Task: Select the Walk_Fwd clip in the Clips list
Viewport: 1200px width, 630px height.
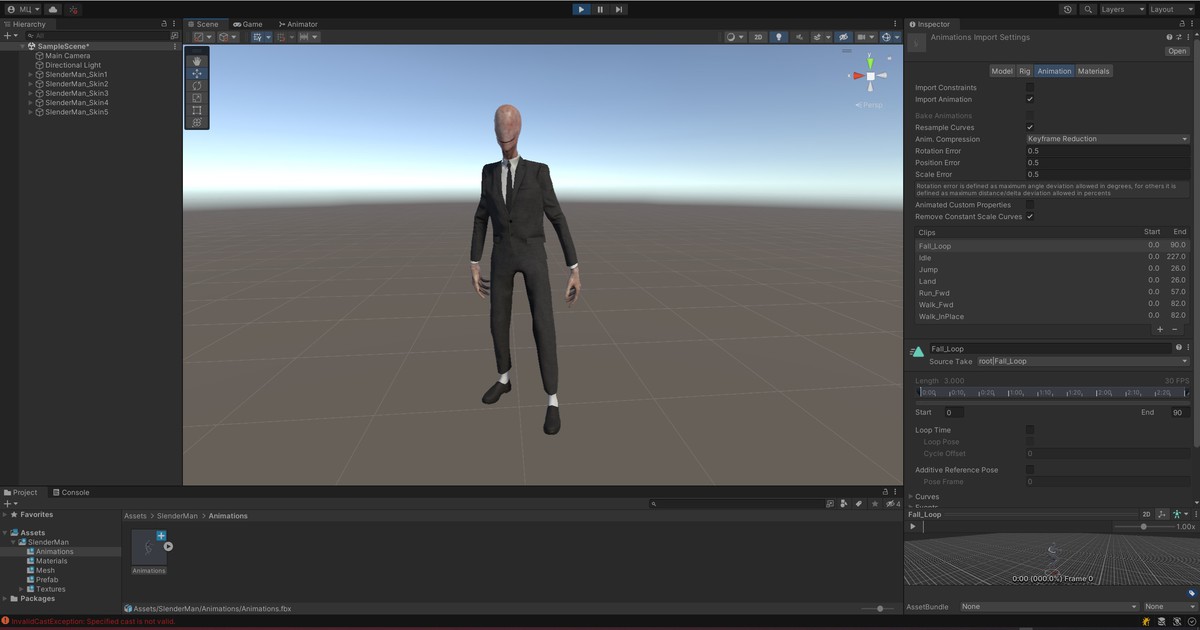Action: click(x=936, y=304)
